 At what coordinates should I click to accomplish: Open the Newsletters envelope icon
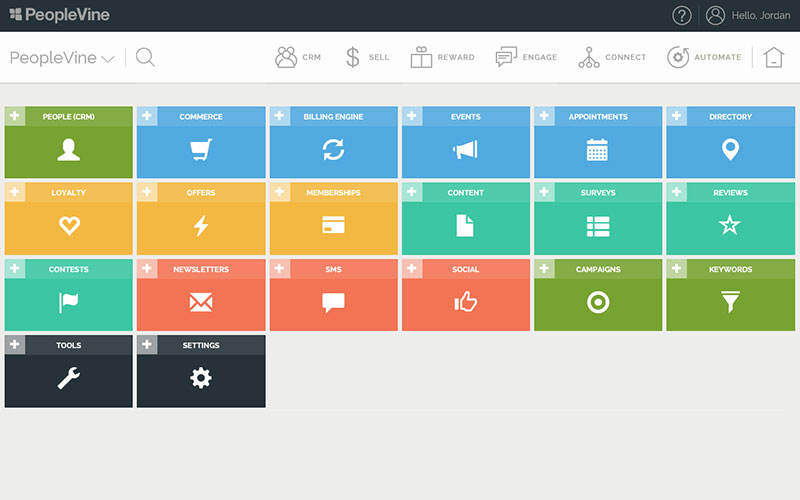point(201,303)
